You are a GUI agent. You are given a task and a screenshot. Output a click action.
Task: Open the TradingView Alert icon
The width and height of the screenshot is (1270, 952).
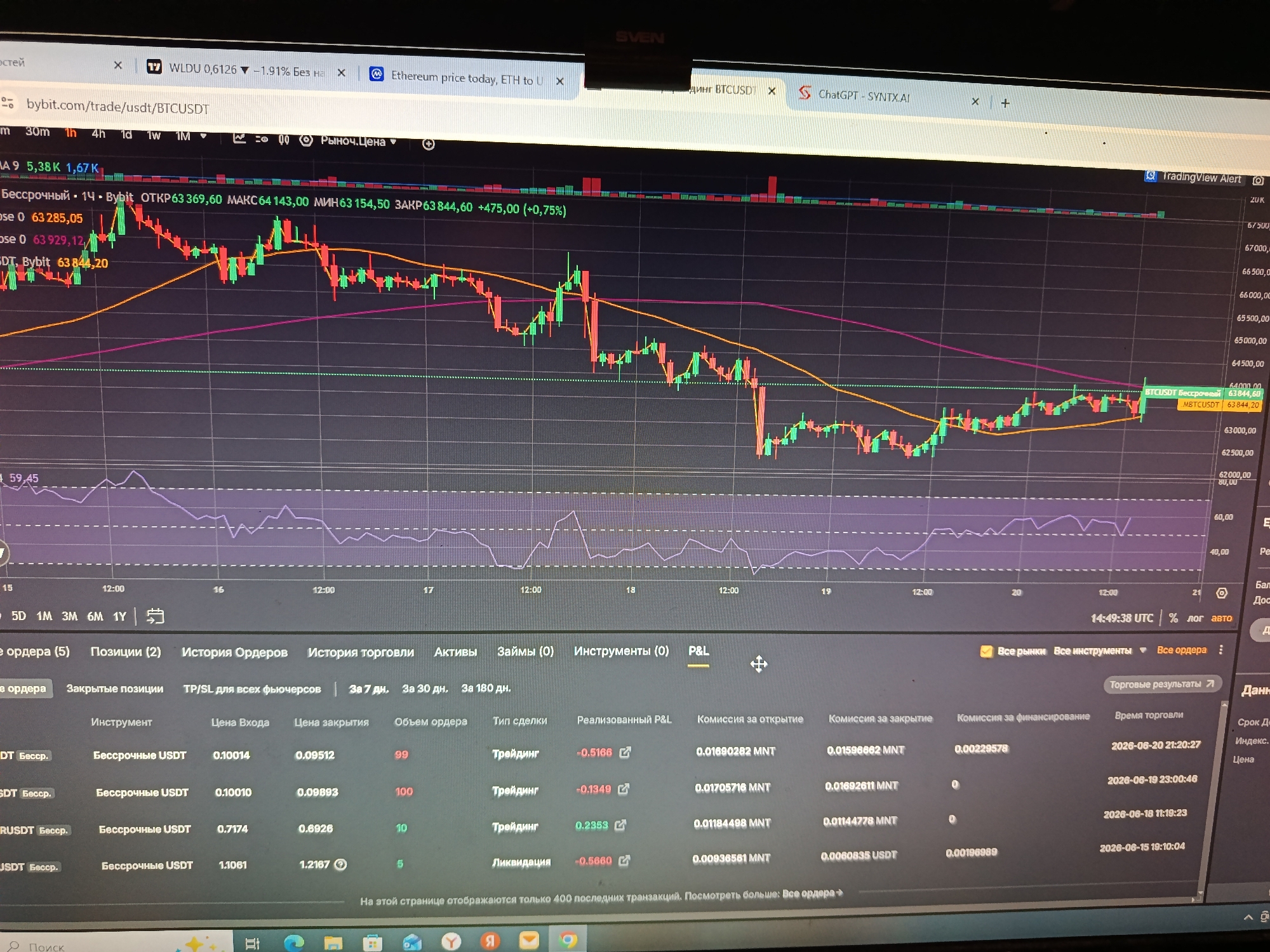(1151, 175)
